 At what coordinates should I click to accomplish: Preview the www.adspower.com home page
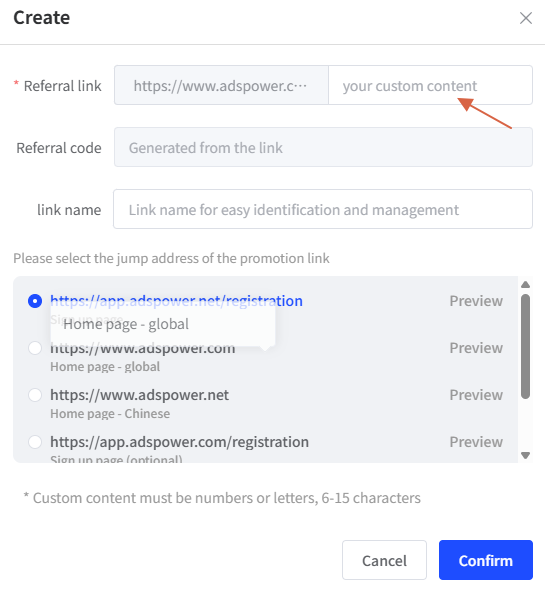tap(476, 348)
